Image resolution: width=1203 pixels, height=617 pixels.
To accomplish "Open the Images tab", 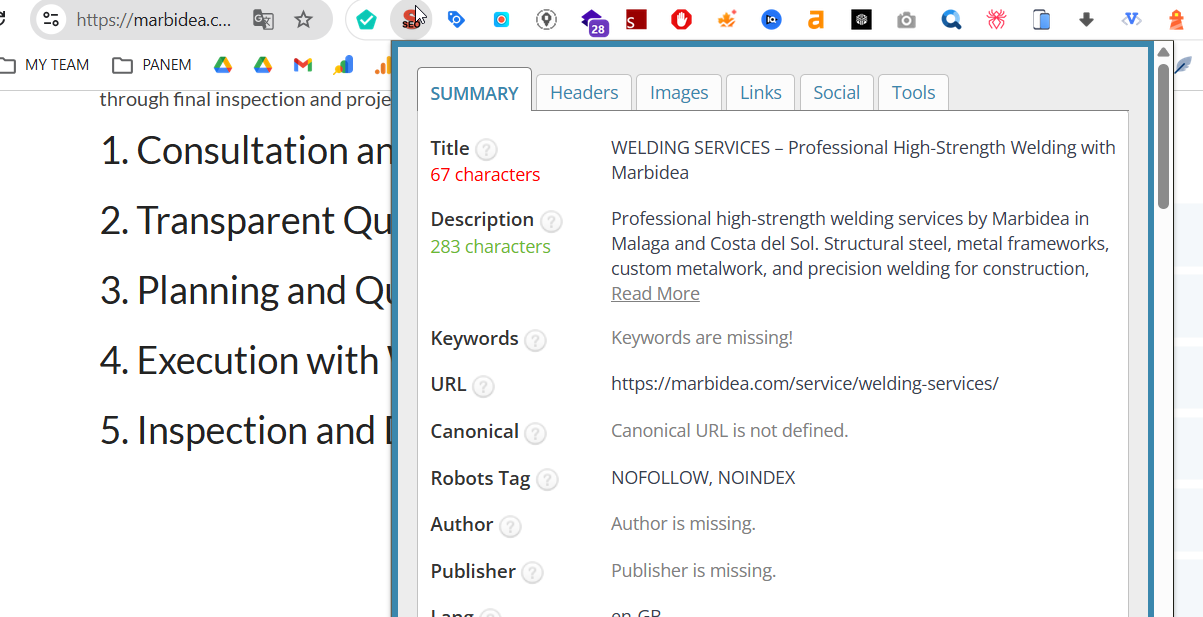I will 679,92.
